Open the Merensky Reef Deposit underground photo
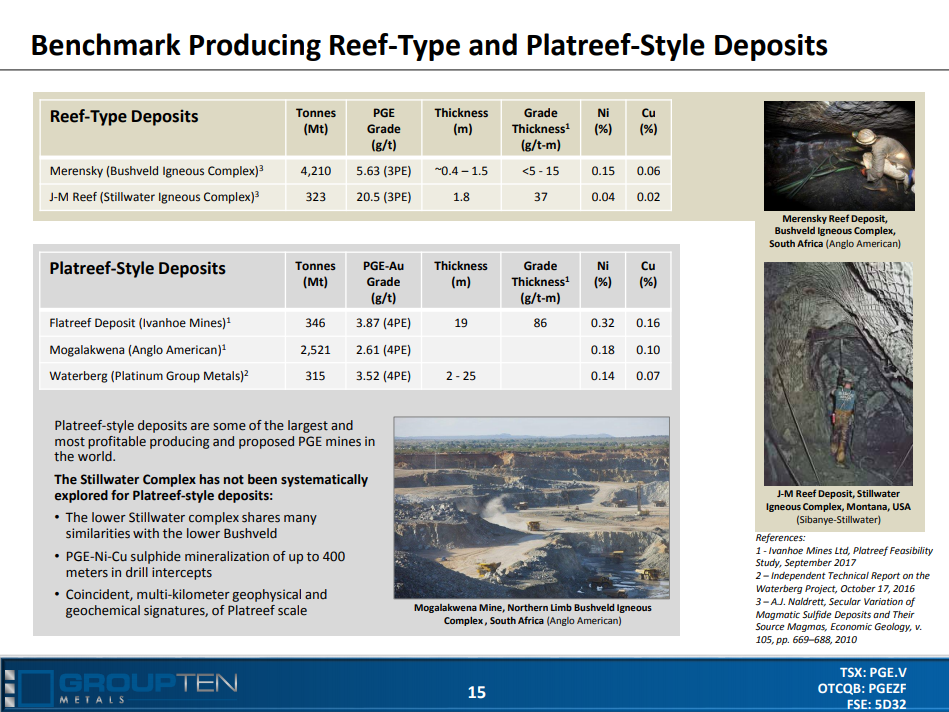Screen dimensions: 949x712 839,156
